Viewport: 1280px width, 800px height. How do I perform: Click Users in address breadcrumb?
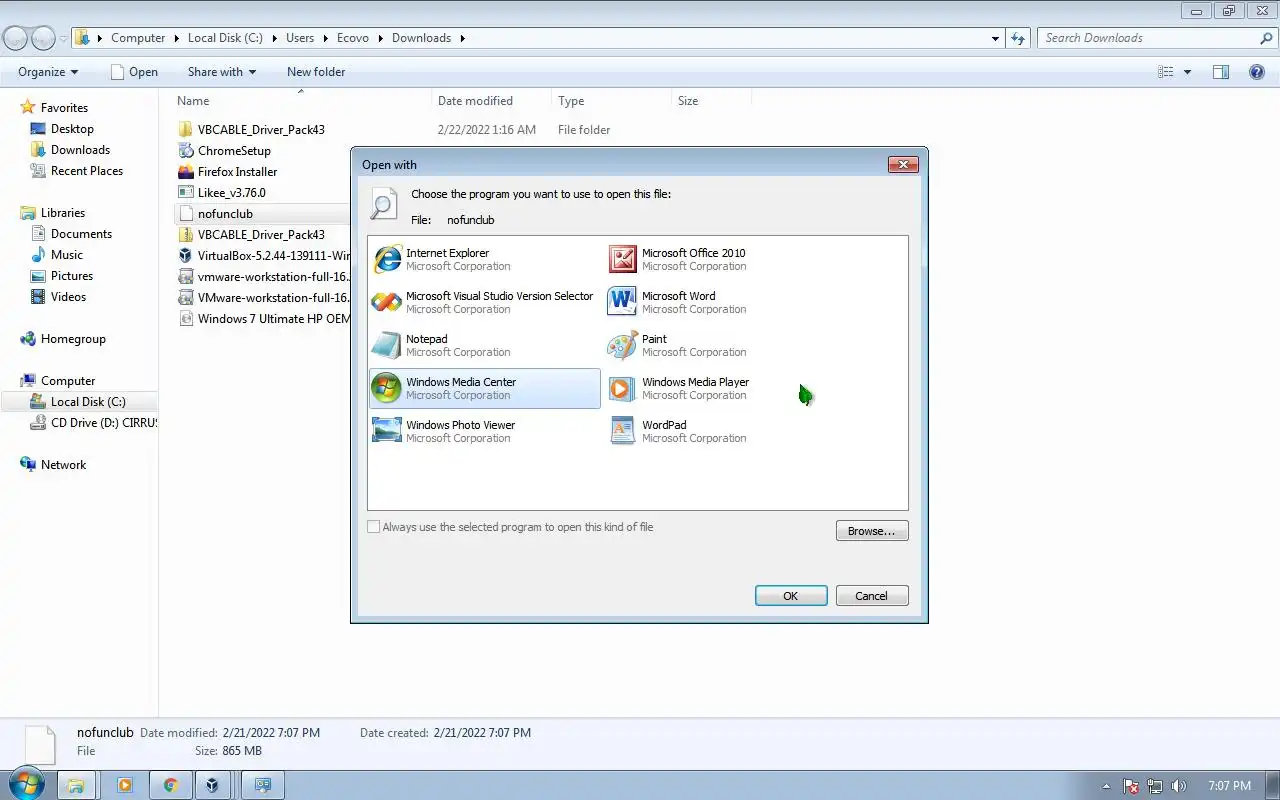[300, 38]
